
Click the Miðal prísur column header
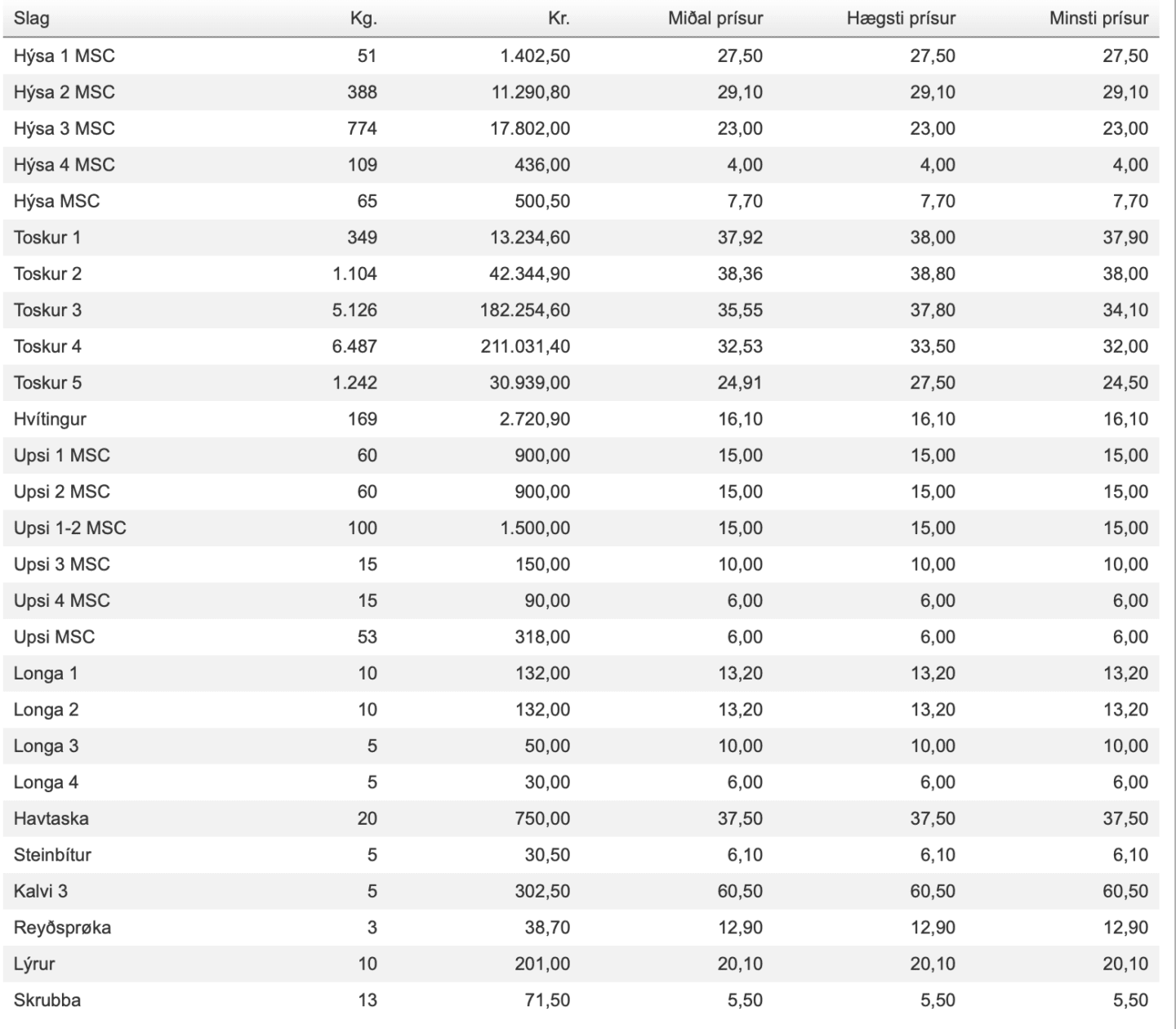tap(715, 18)
